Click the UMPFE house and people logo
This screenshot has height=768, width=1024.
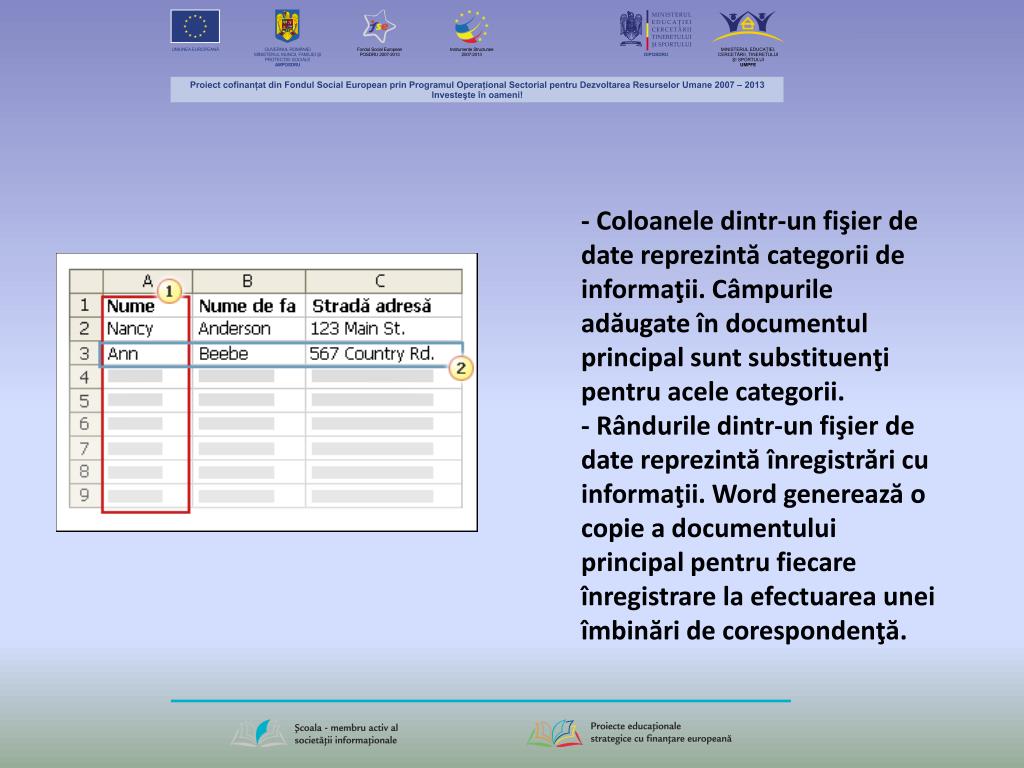747,27
